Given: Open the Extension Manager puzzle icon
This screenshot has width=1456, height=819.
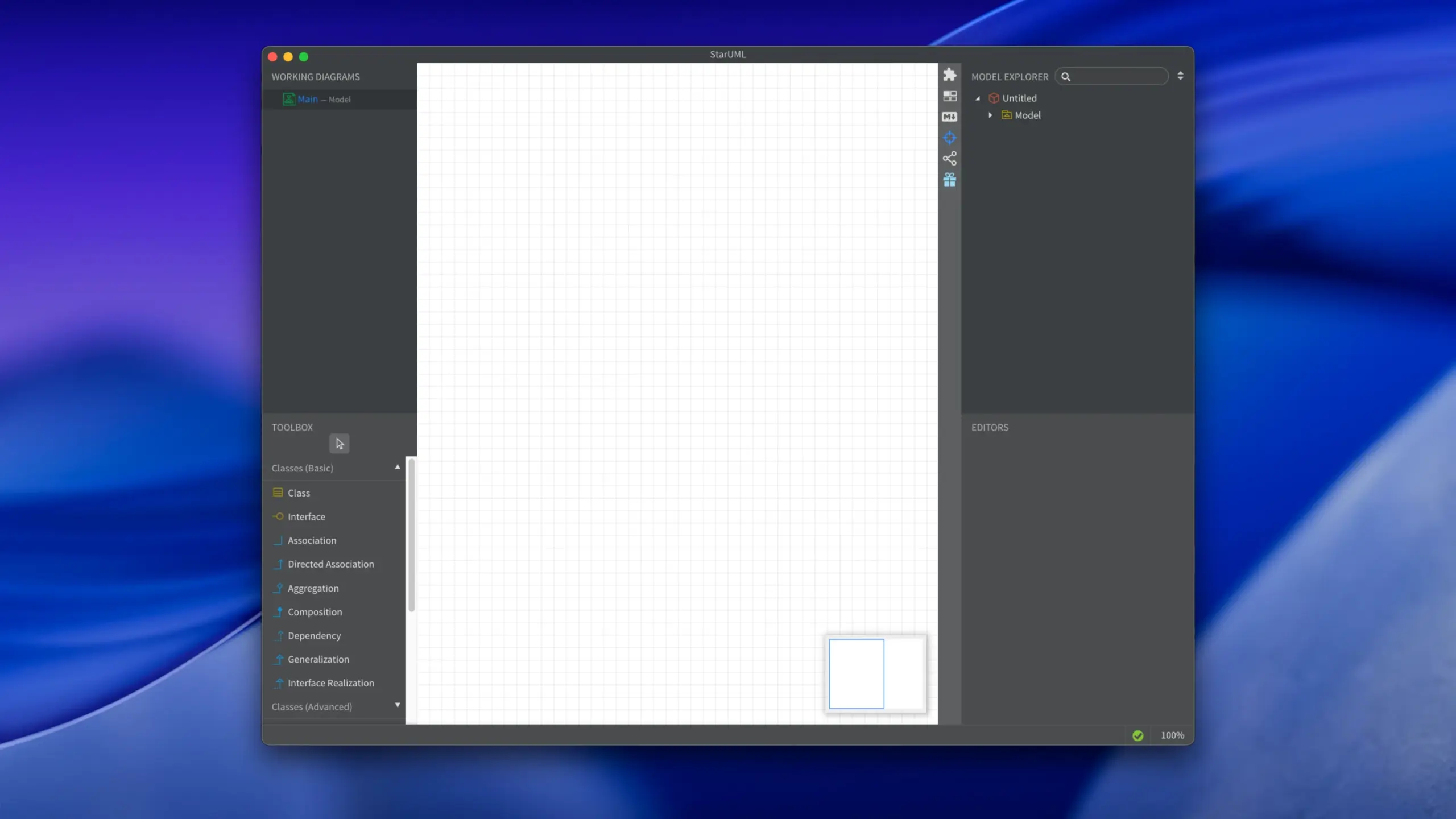Looking at the screenshot, I should coord(949,75).
